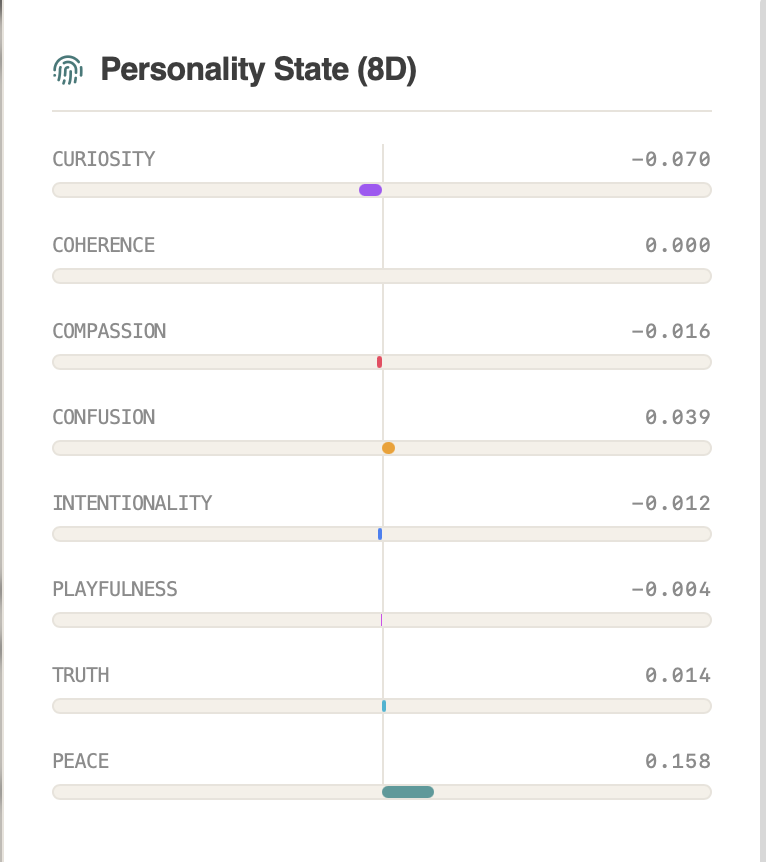
Task: Click the Playfulness slider handle at center
Action: [381, 619]
